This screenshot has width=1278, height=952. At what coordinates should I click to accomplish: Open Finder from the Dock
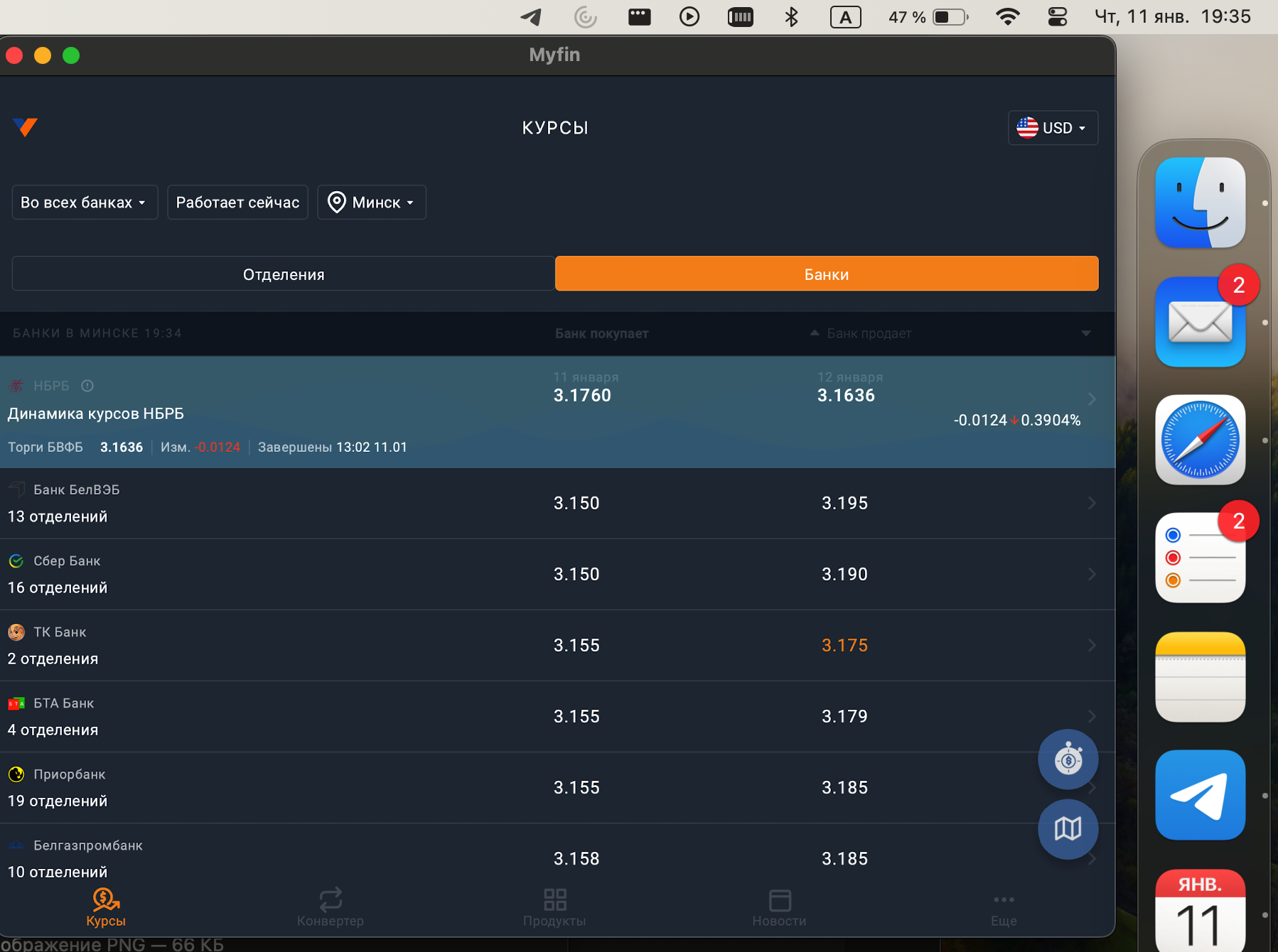1201,202
